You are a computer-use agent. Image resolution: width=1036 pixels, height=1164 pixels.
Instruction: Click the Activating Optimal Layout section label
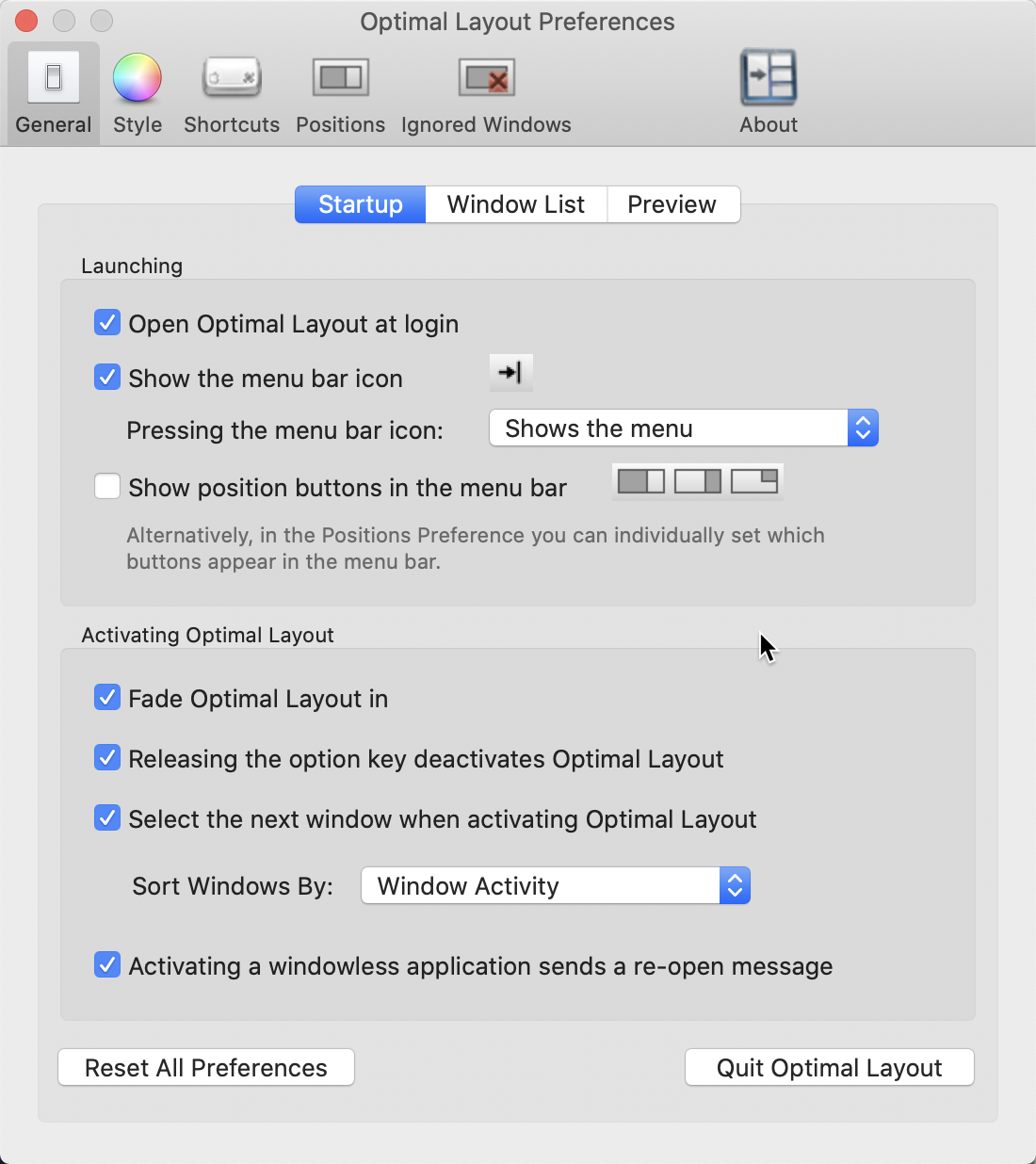[x=208, y=635]
